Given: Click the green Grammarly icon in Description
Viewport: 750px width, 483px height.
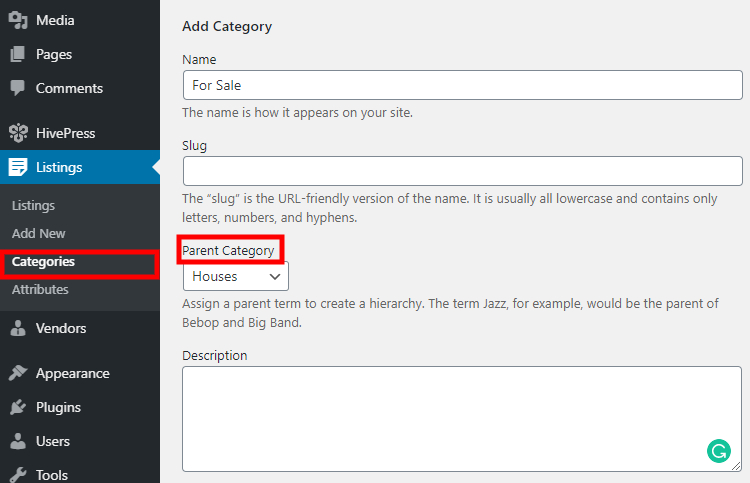Looking at the screenshot, I should click(718, 451).
